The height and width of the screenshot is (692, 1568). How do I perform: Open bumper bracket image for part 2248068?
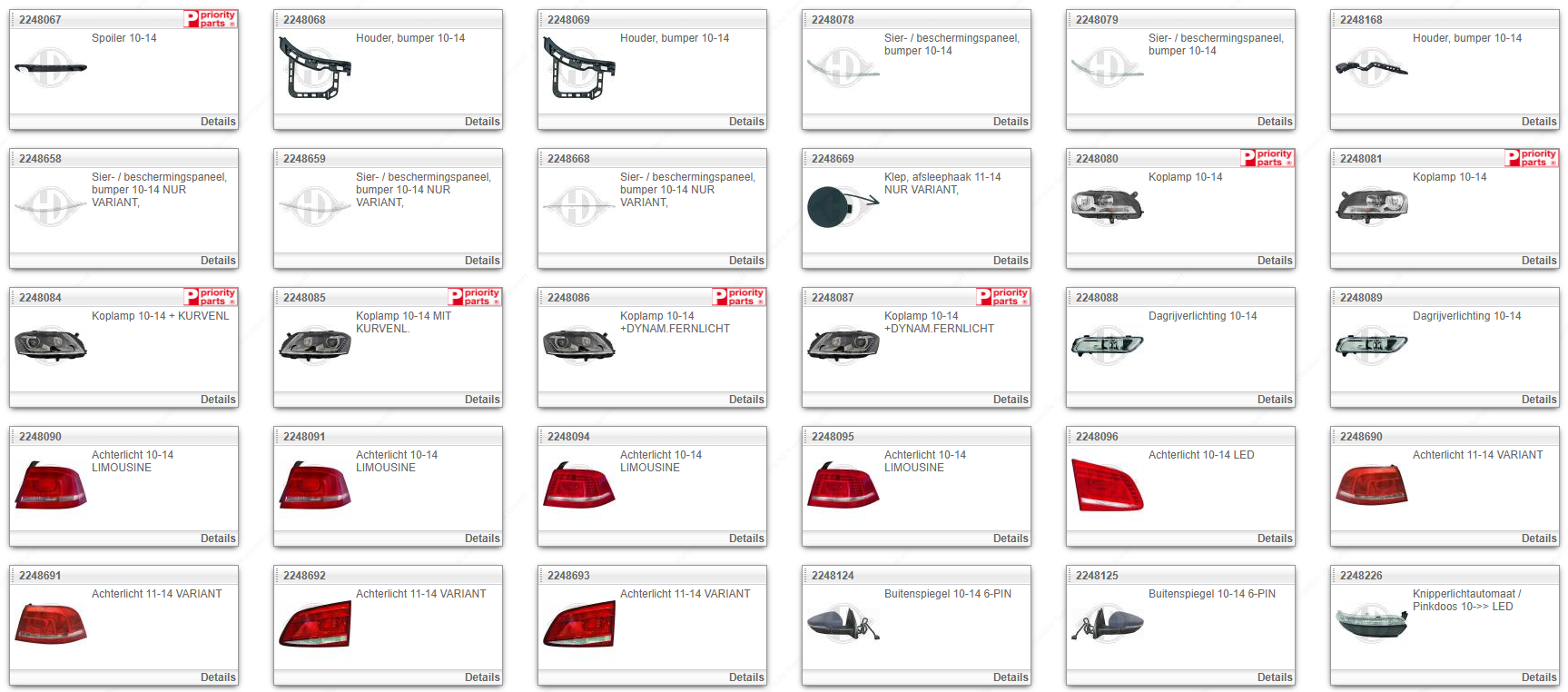pos(314,68)
